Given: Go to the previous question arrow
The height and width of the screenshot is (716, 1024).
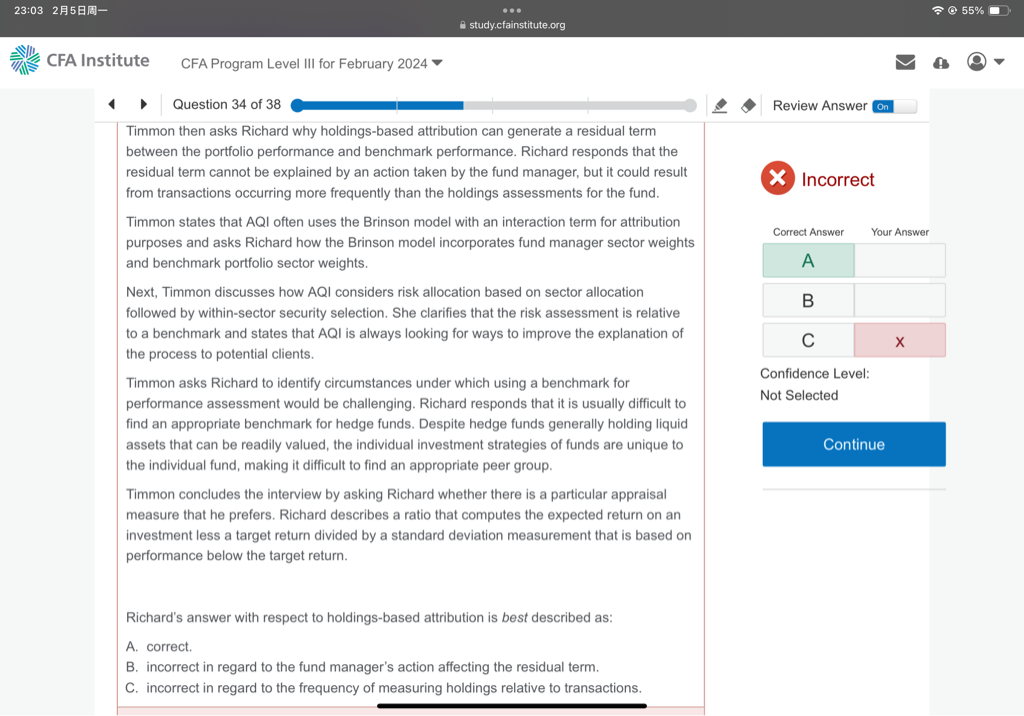Looking at the screenshot, I should [112, 104].
